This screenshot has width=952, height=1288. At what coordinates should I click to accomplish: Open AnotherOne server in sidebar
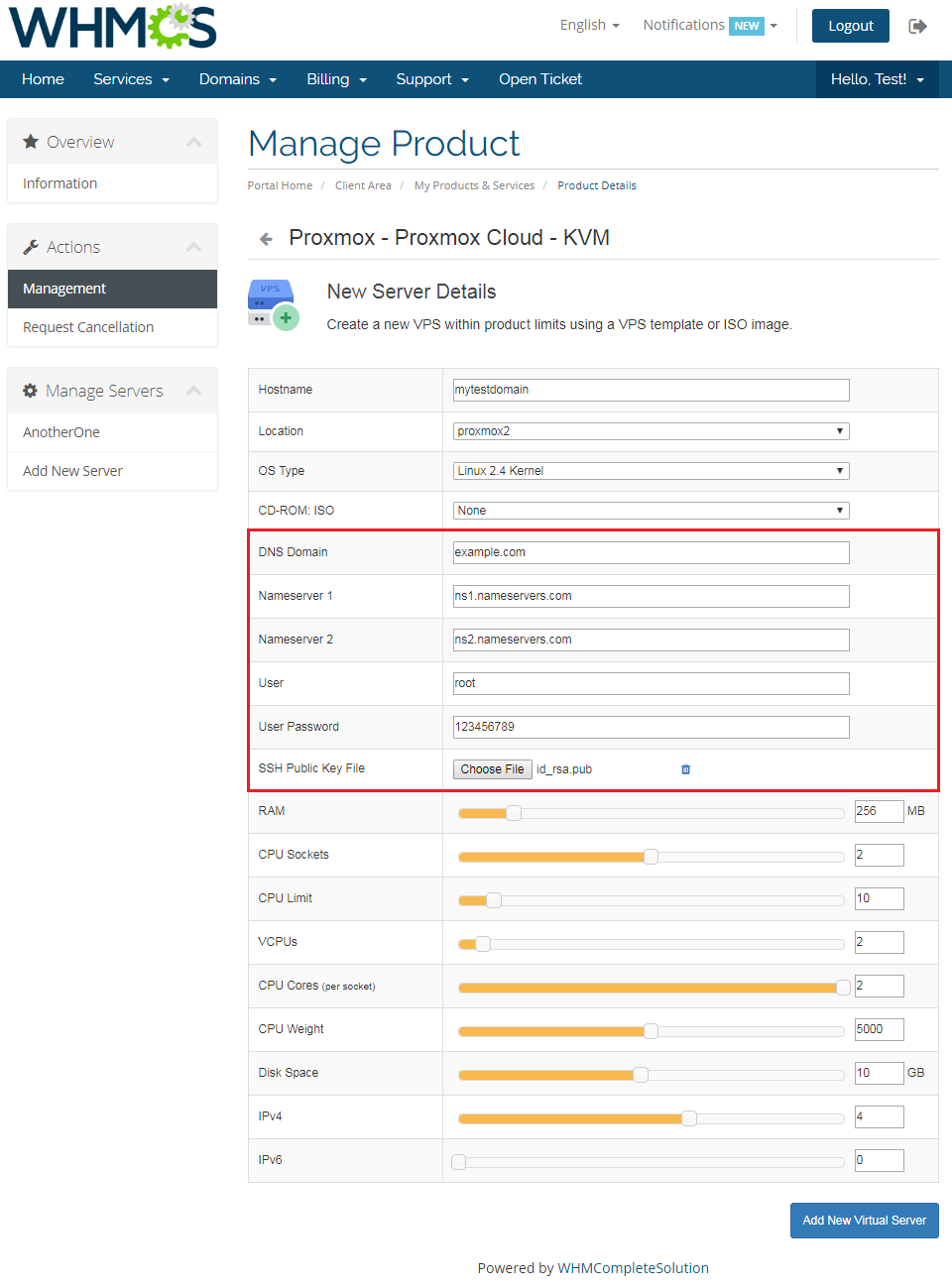click(x=112, y=432)
